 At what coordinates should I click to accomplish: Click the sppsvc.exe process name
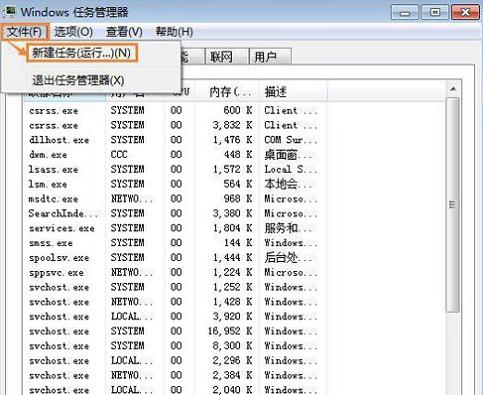coord(56,273)
